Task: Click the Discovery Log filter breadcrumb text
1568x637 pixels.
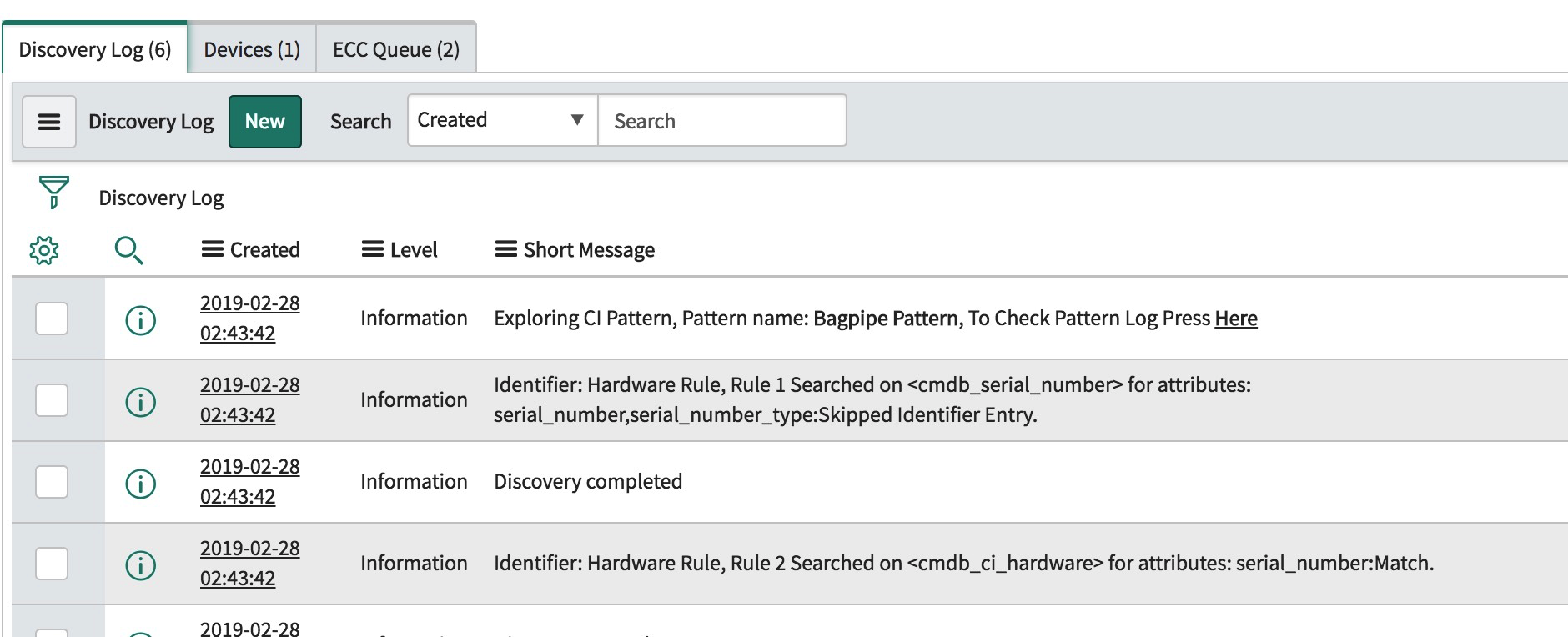Action: (x=161, y=198)
